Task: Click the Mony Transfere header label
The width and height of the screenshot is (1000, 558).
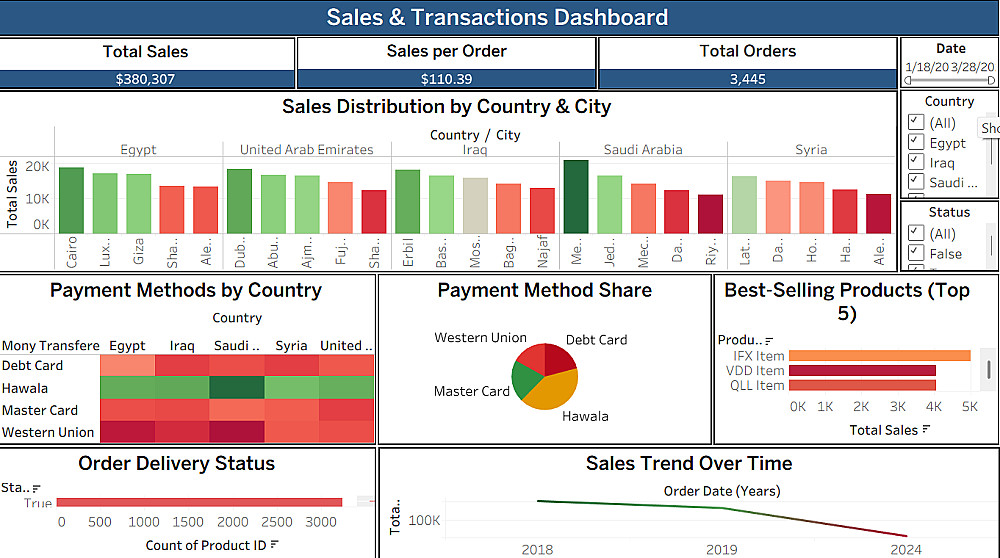Action: 50,346
